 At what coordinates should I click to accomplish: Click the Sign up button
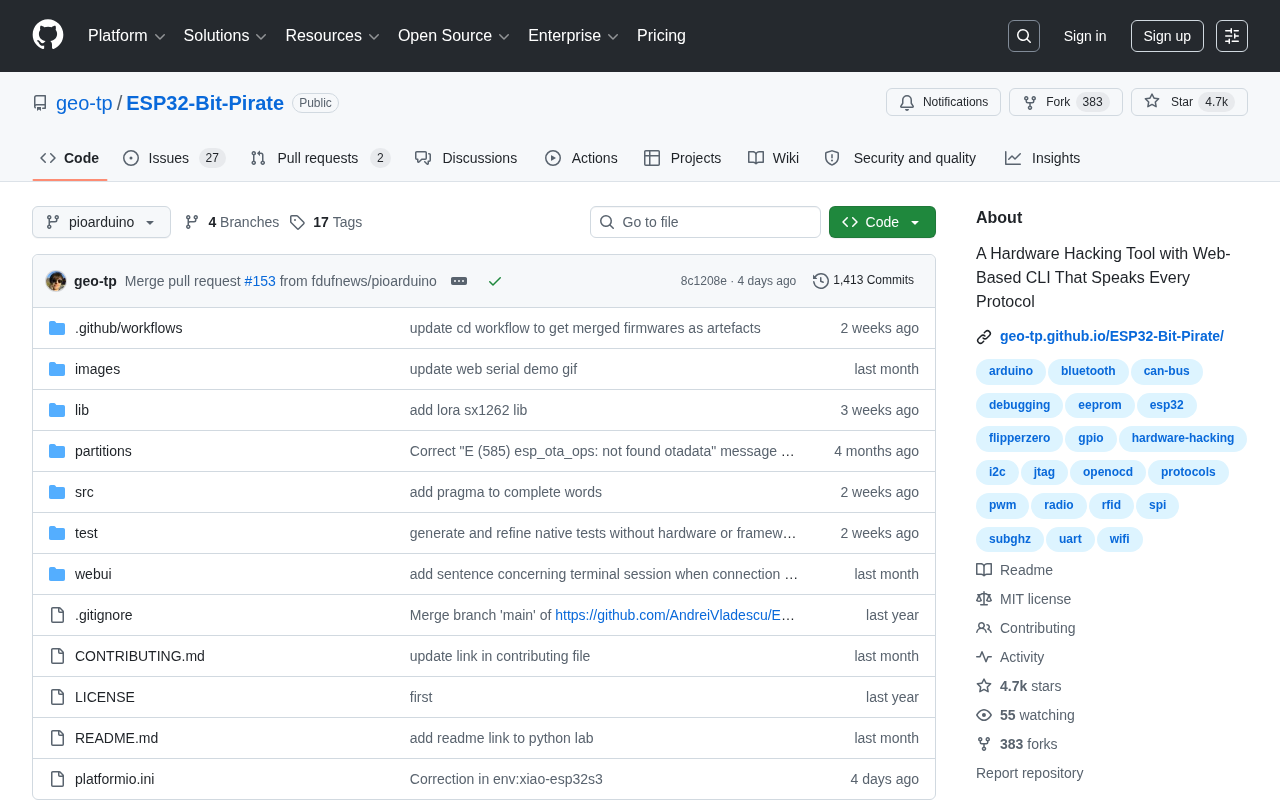pos(1167,36)
